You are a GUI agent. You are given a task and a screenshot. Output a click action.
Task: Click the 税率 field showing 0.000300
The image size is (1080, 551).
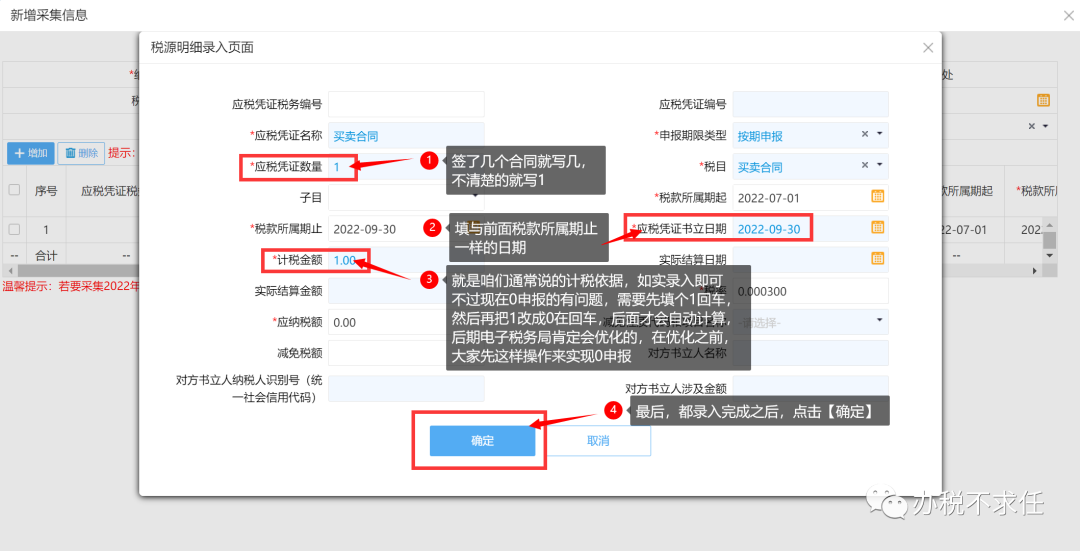pos(811,291)
